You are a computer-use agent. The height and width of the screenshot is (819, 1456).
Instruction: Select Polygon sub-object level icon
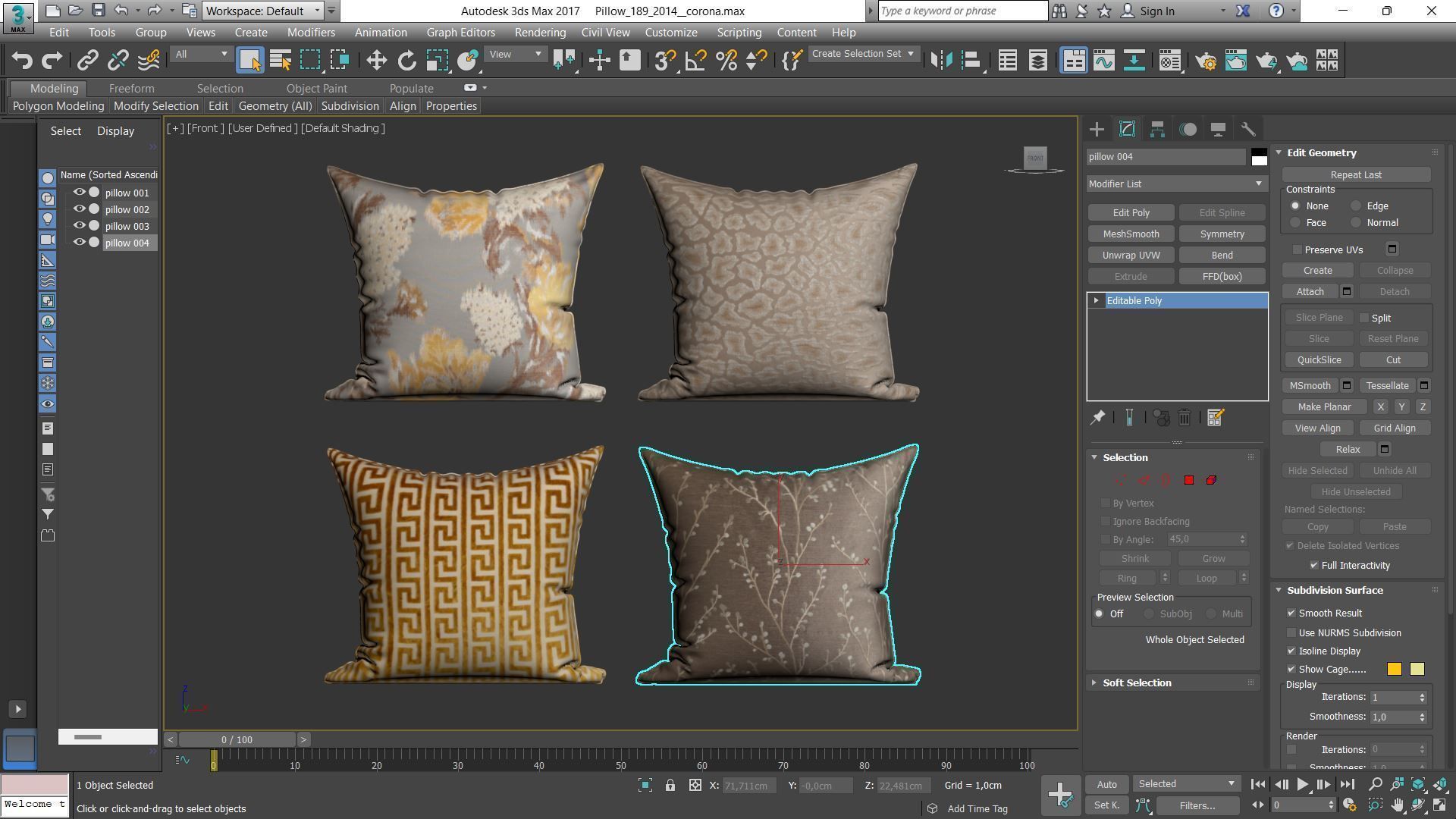click(x=1189, y=480)
